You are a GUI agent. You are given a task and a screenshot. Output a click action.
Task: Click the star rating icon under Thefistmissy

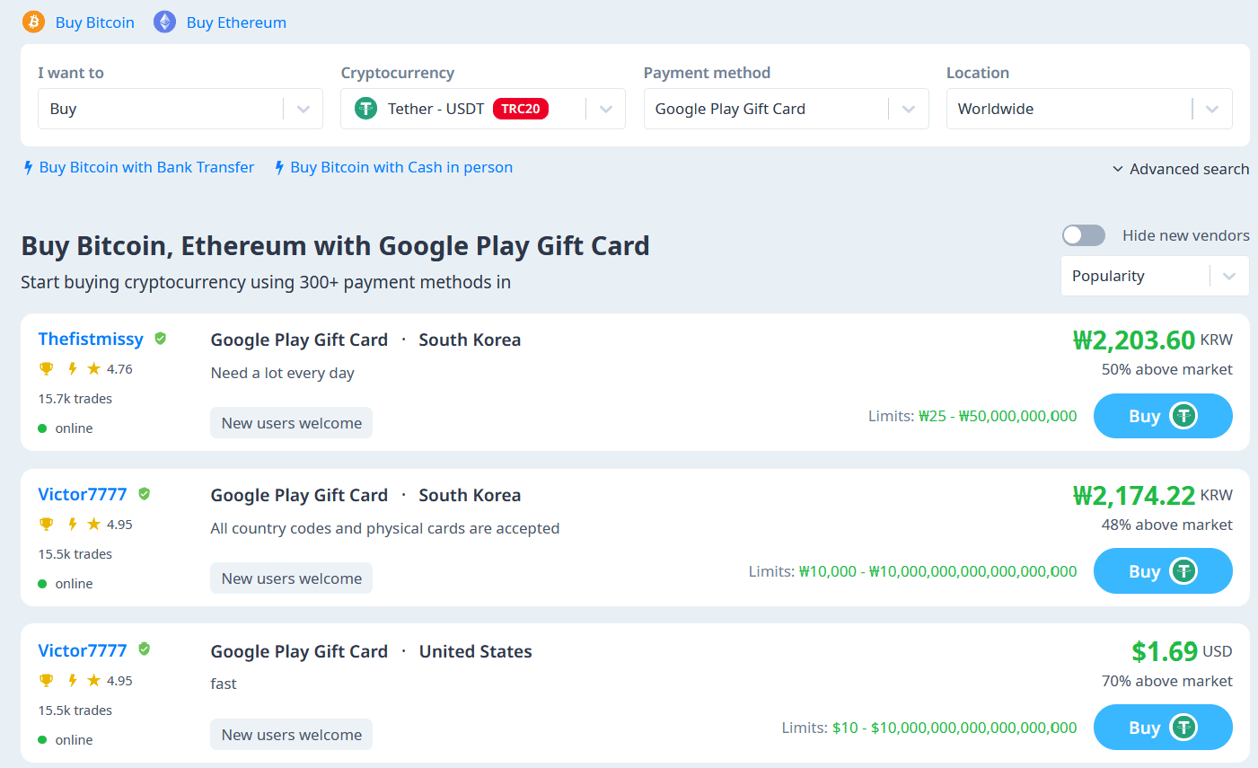coord(92,368)
